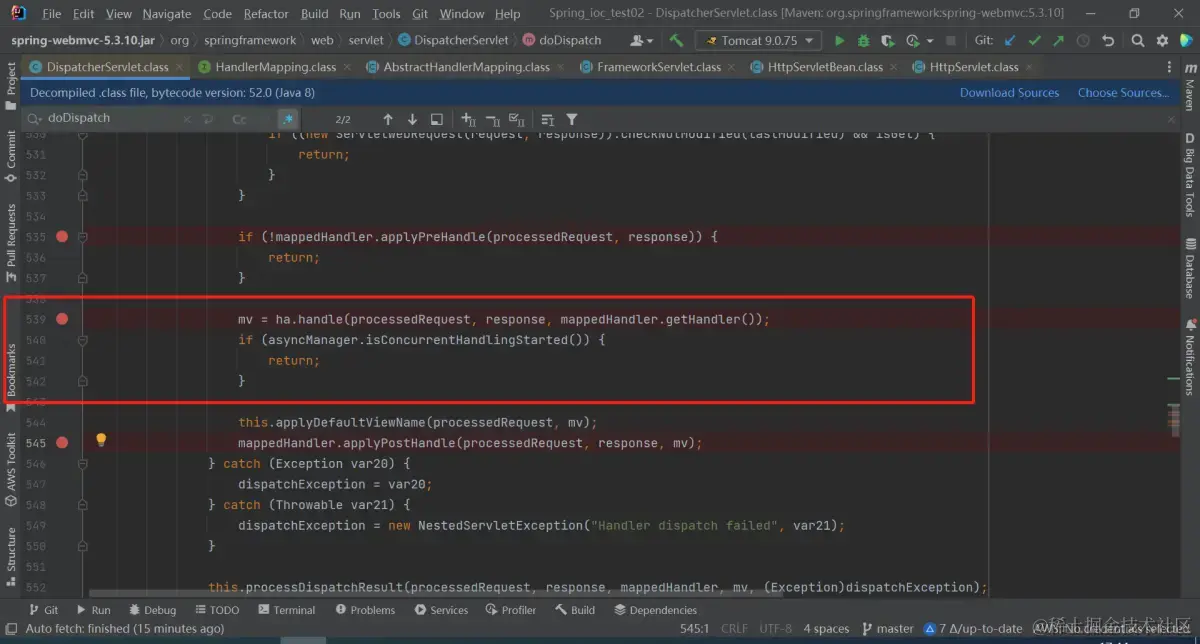Open IDE settings gear icon
The height and width of the screenshot is (644, 1200).
click(x=1163, y=41)
